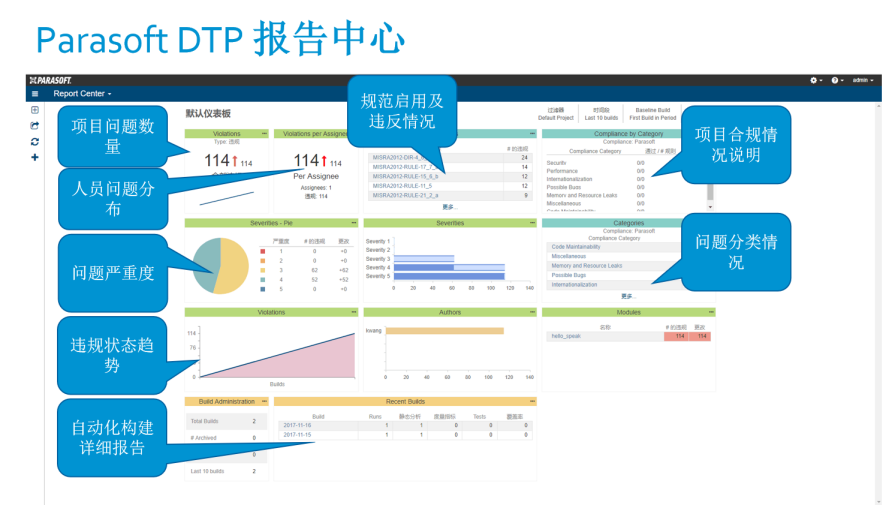The image size is (895, 505).
Task: Open menu icon of Severities bar widget
Action: coord(532,223)
